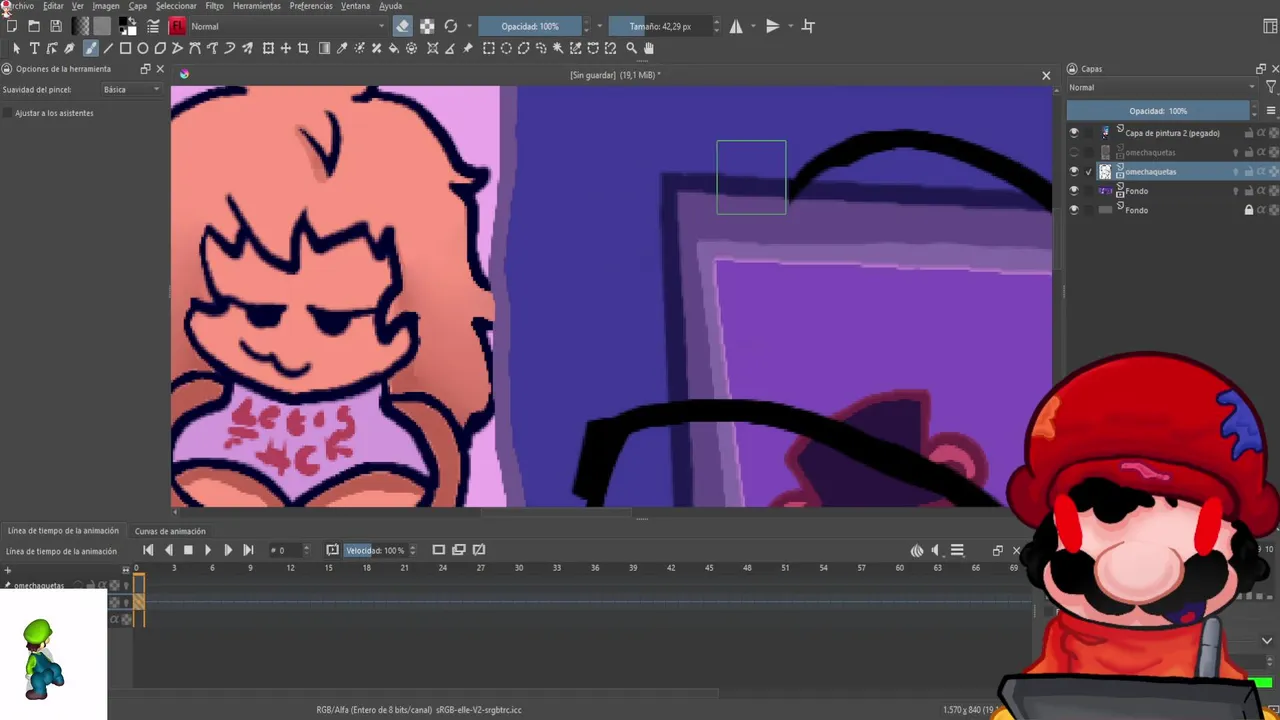Select the freehand brush tool
Image resolution: width=1280 pixels, height=720 pixels.
click(x=90, y=48)
